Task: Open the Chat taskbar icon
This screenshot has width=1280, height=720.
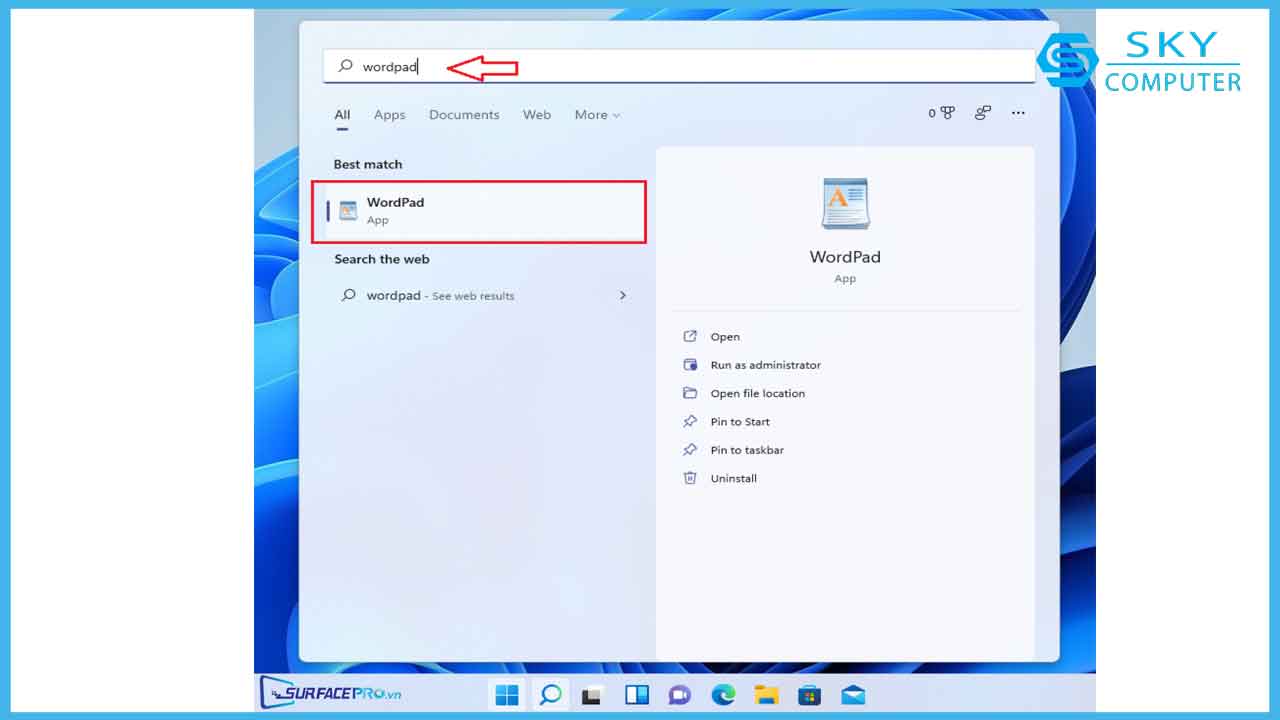Action: [x=679, y=694]
